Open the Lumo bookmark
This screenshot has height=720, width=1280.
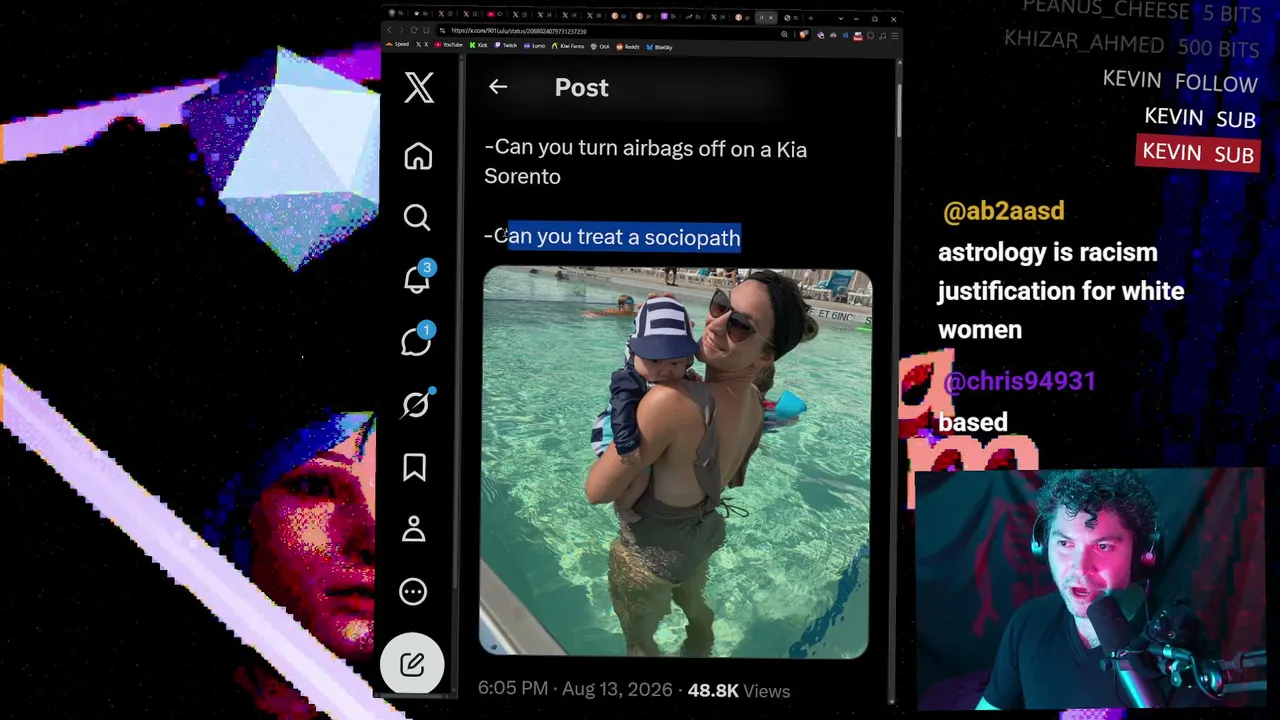coord(535,46)
